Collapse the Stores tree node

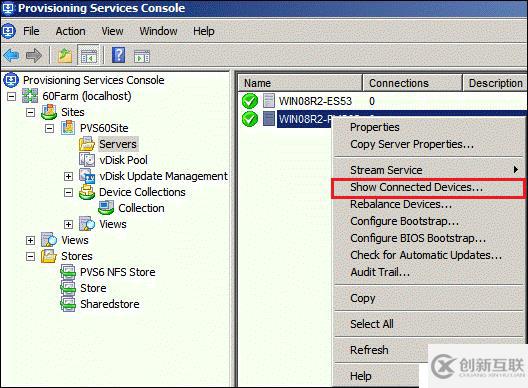30,257
